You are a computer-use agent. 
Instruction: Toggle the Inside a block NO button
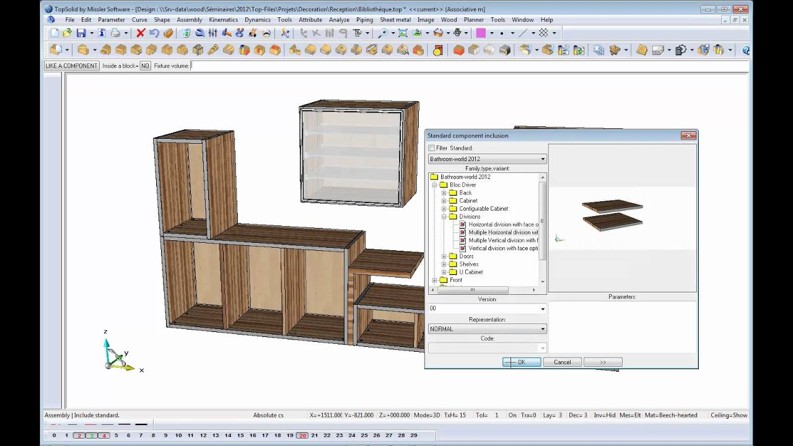point(145,66)
